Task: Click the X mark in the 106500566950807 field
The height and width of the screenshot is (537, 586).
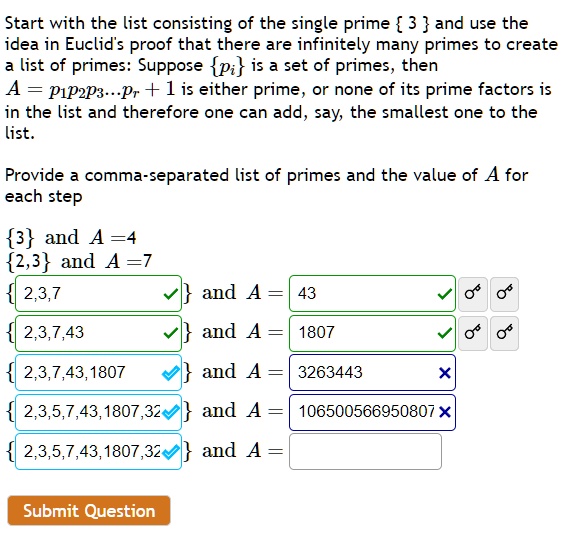Action: click(x=444, y=413)
